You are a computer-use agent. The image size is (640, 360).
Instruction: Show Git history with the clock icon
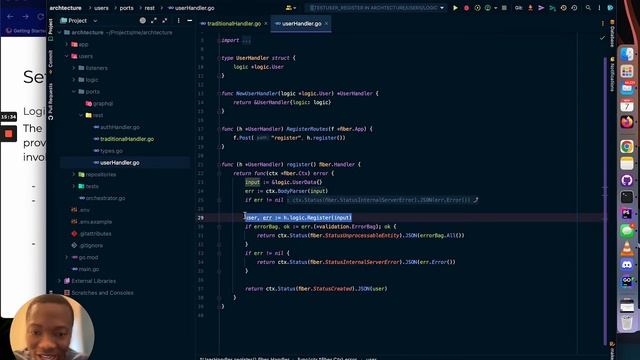tap(563, 8)
